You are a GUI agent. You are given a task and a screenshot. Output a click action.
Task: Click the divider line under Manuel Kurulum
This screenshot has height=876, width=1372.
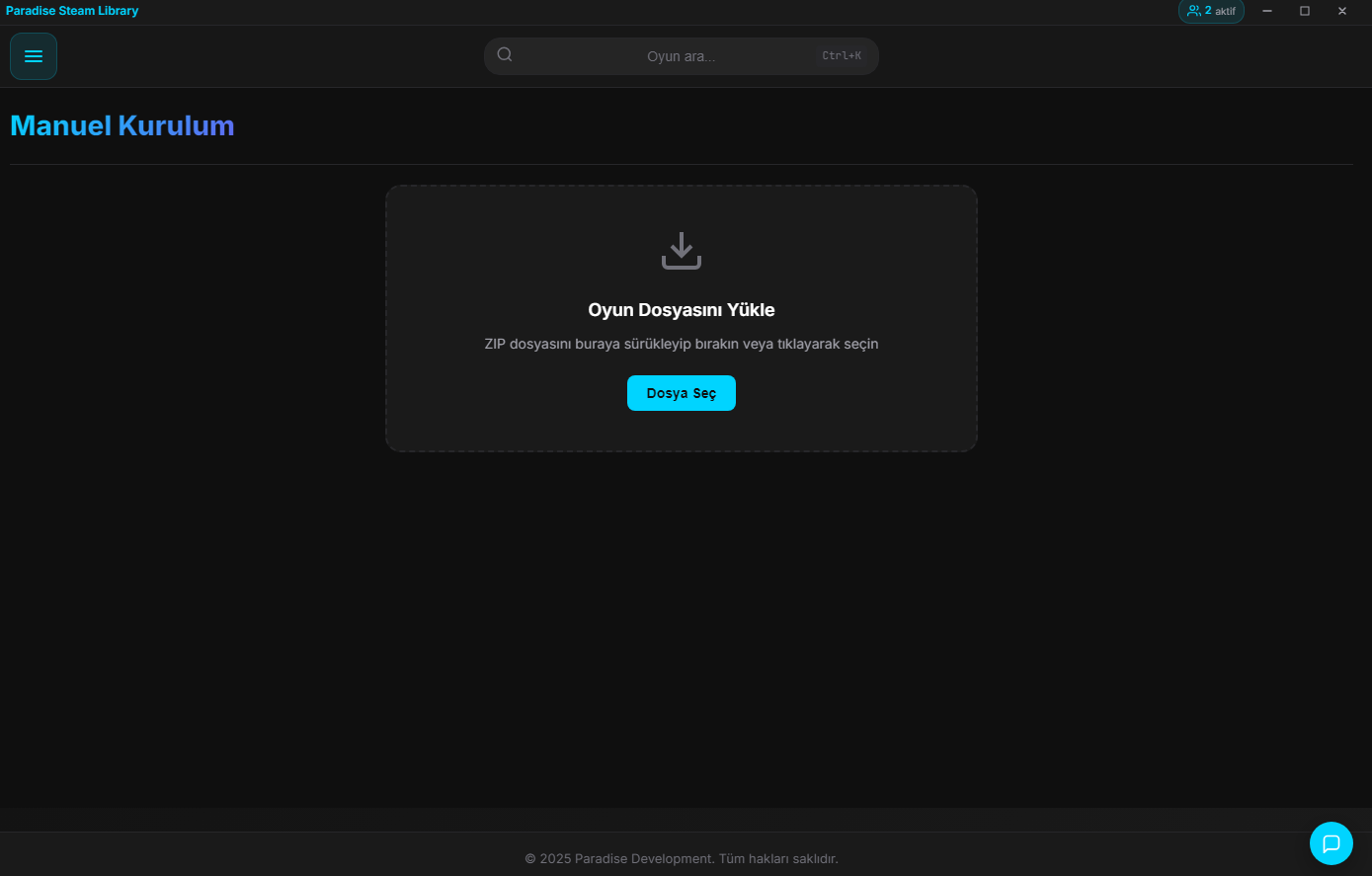pyautogui.click(x=682, y=164)
